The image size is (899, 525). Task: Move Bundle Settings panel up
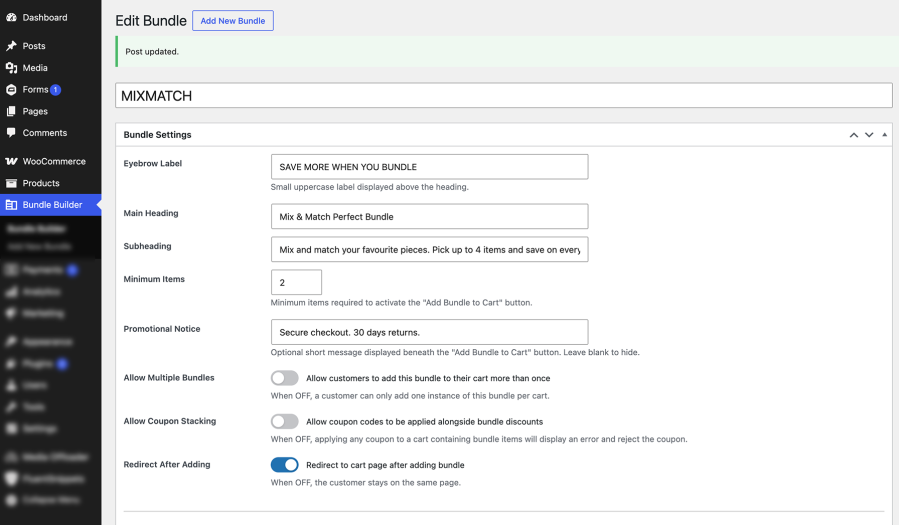click(x=854, y=135)
